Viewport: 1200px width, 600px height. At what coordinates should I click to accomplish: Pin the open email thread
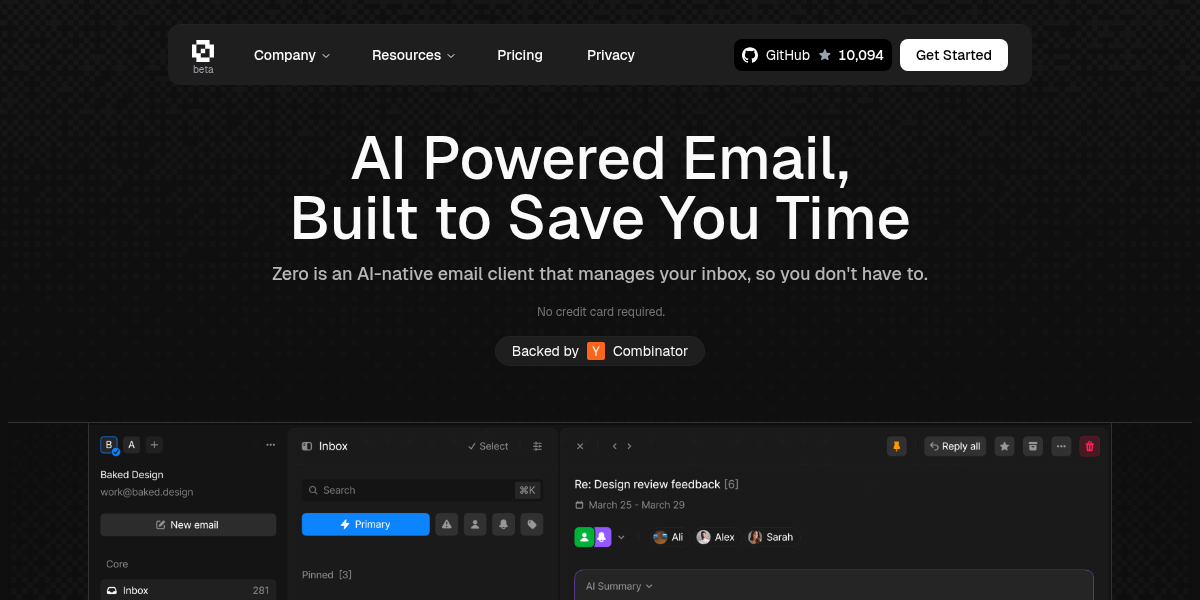(896, 446)
